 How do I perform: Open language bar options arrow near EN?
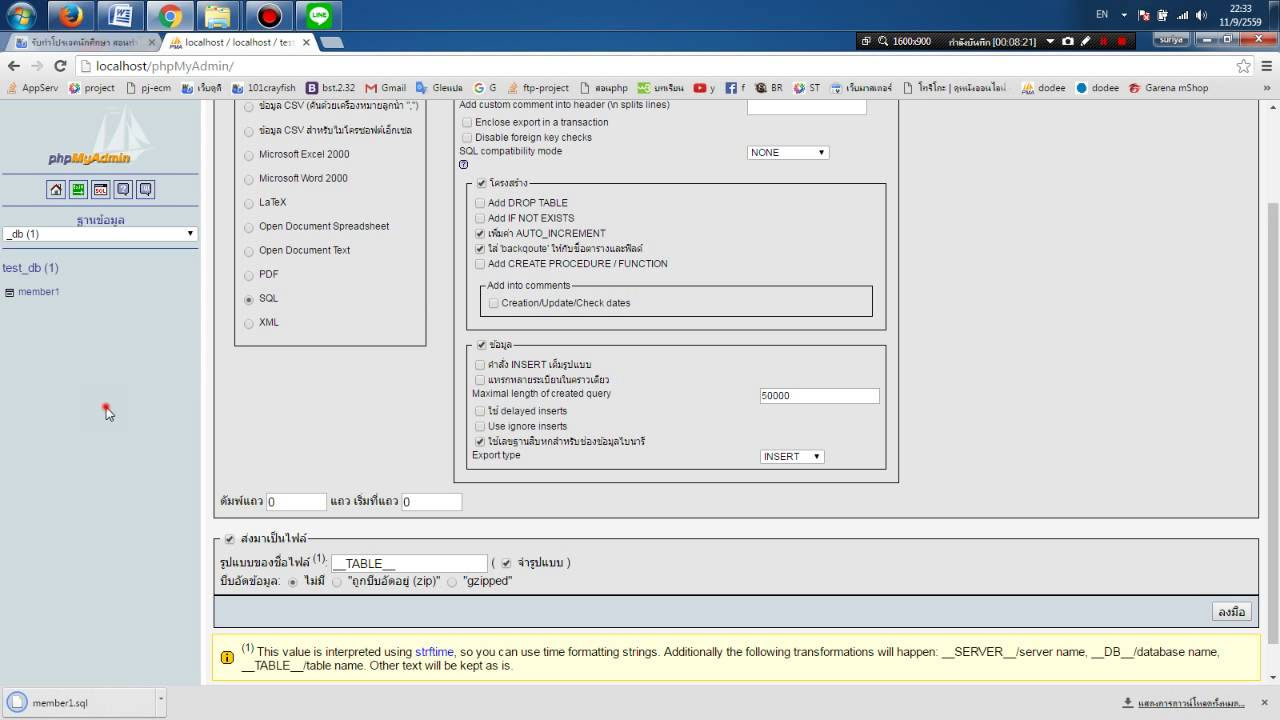[1124, 15]
